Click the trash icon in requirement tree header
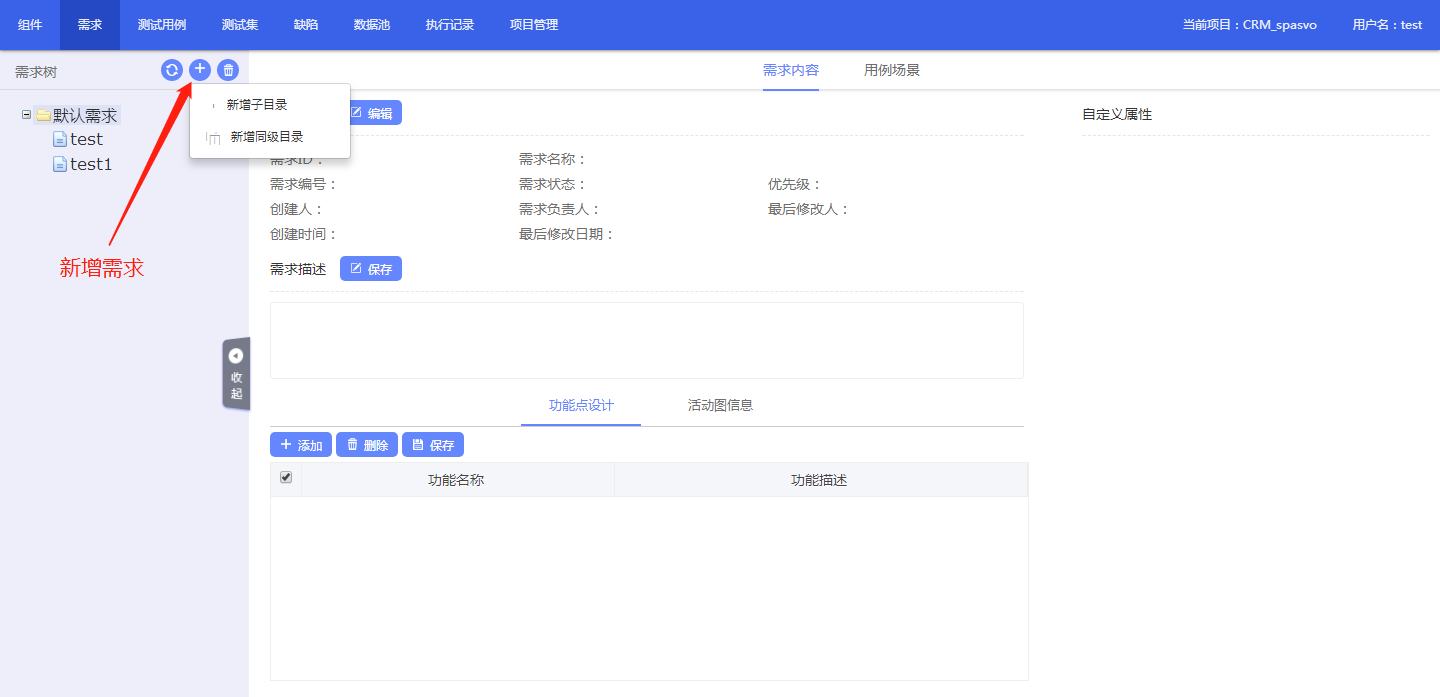The height and width of the screenshot is (697, 1440). 228,70
